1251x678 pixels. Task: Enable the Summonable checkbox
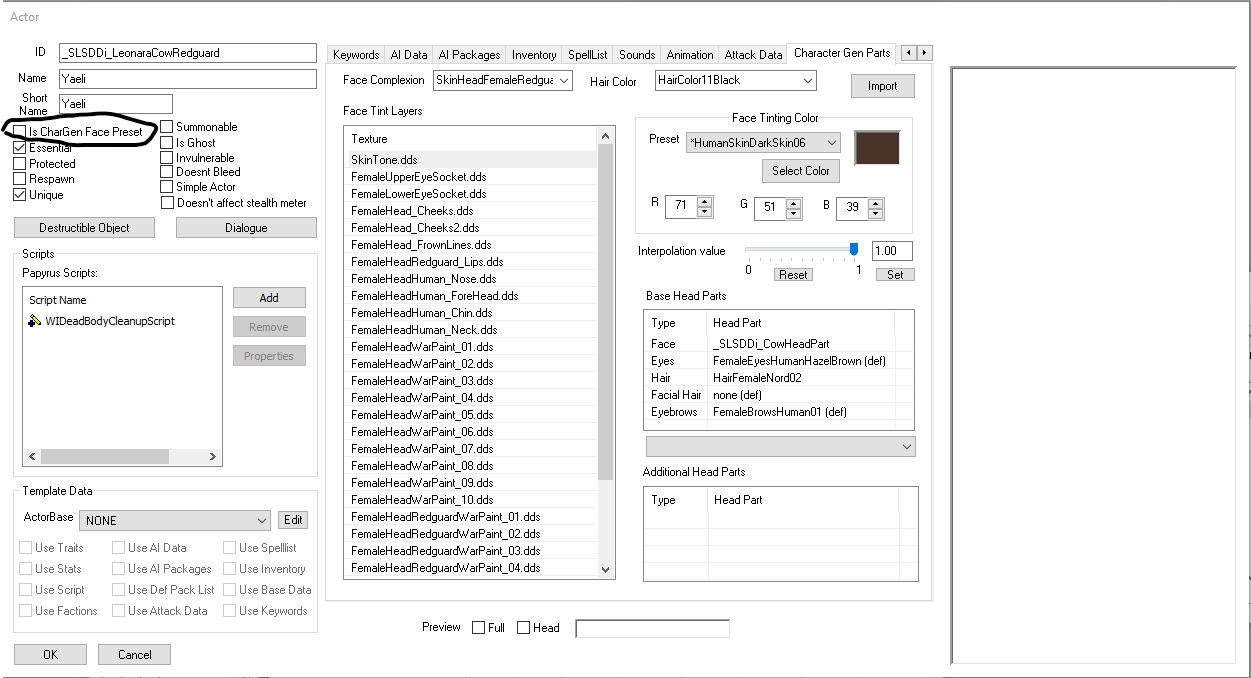(x=167, y=127)
